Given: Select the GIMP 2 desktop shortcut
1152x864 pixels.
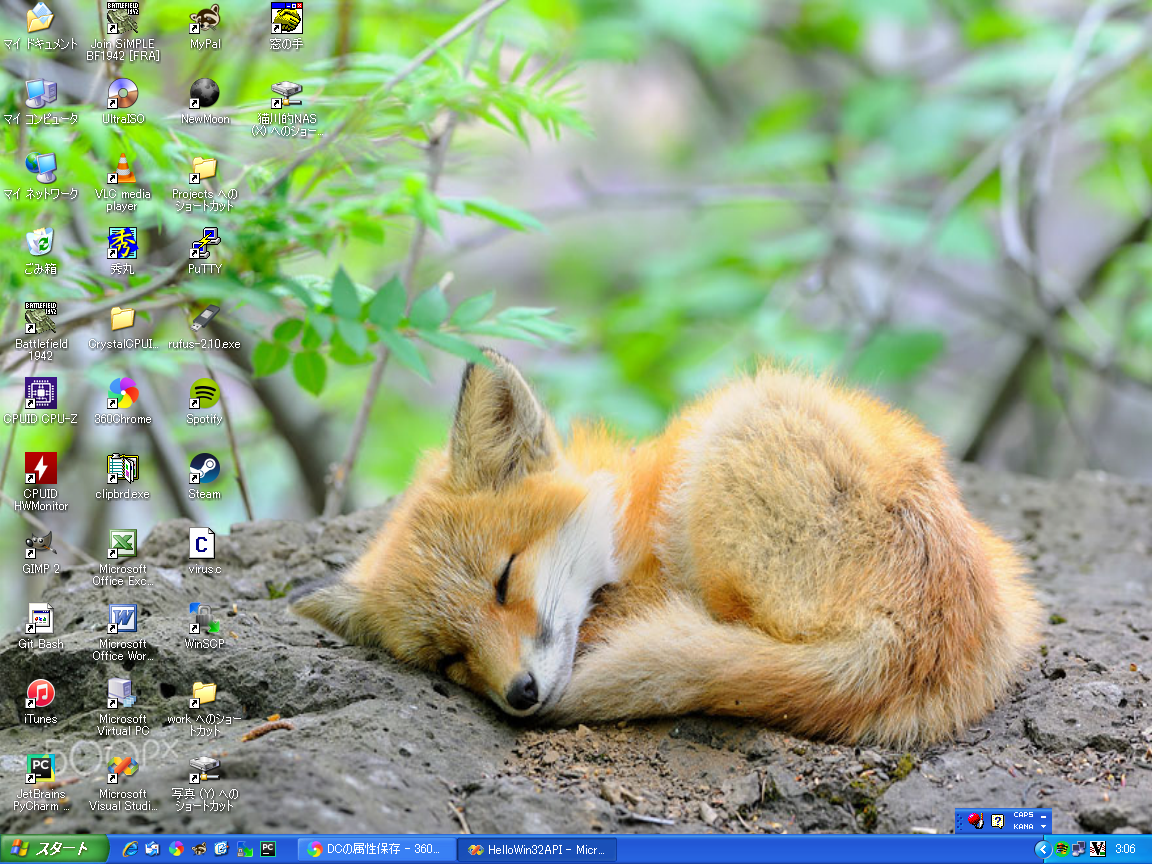Looking at the screenshot, I should [x=40, y=552].
